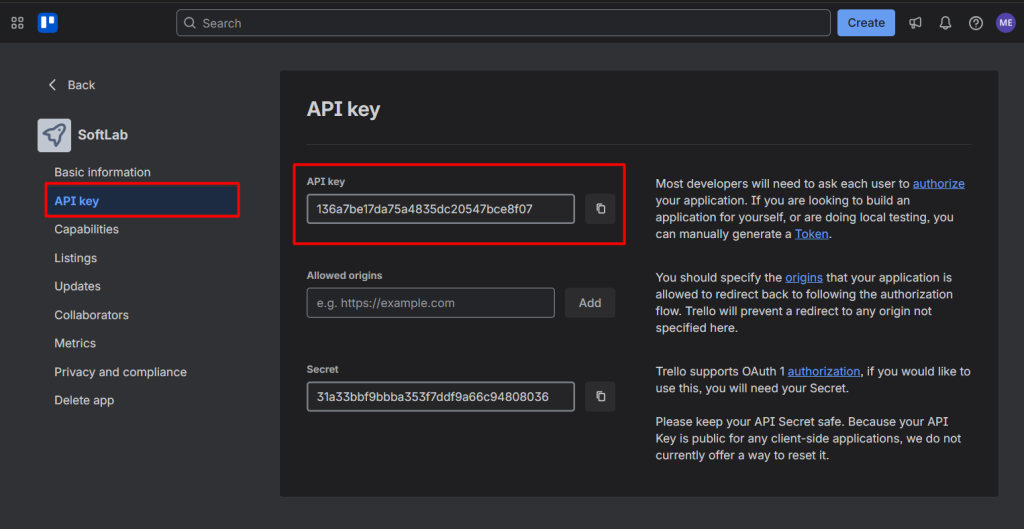The height and width of the screenshot is (529, 1024).
Task: Click the Secret field label
Action: tap(323, 369)
